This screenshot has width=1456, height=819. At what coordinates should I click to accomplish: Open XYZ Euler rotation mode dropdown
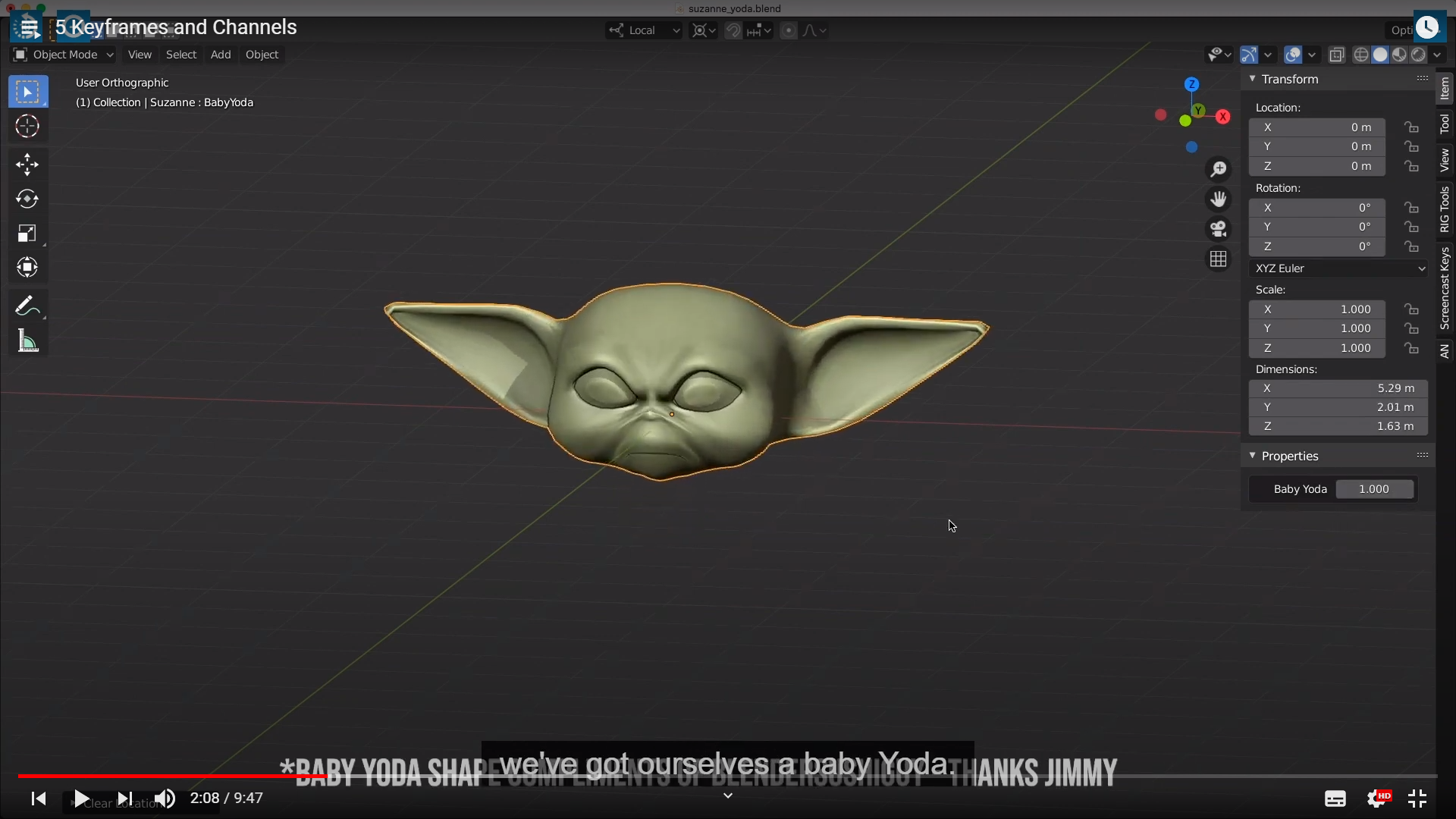click(1339, 268)
